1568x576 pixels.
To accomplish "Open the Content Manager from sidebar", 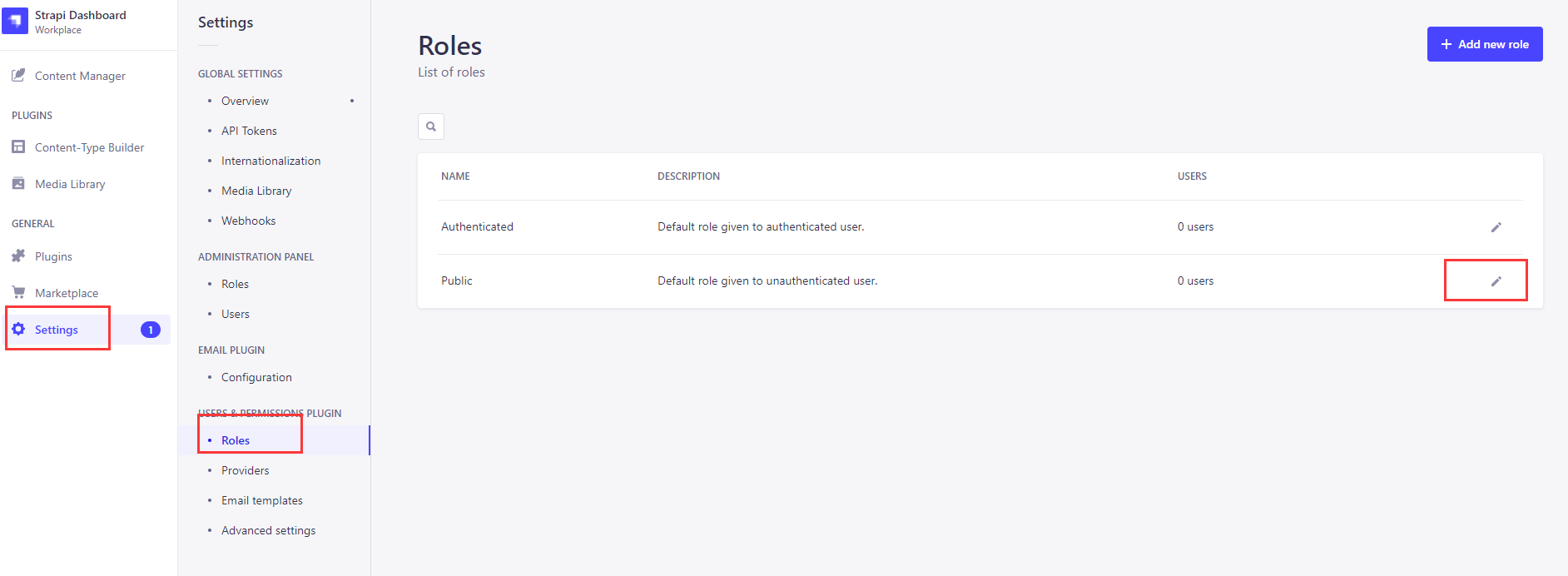I will [80, 75].
